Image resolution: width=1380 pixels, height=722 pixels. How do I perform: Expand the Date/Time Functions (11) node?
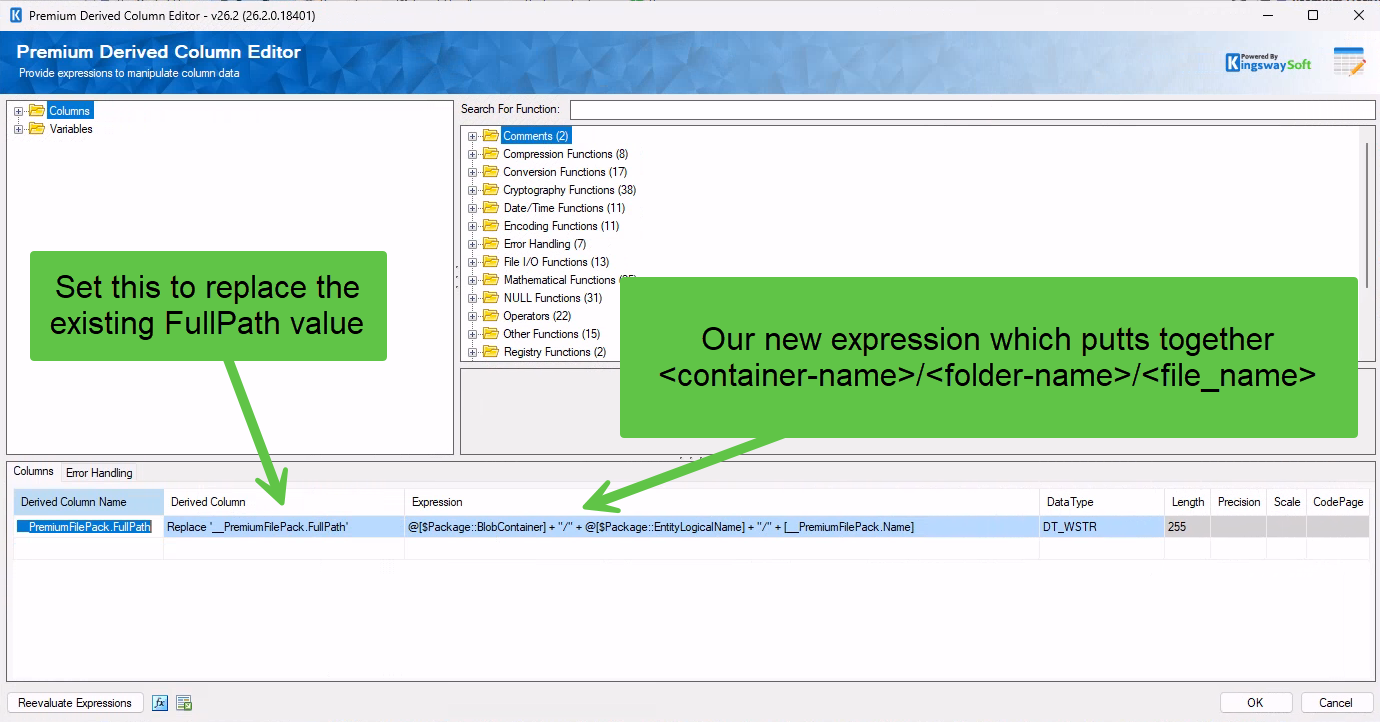point(473,208)
